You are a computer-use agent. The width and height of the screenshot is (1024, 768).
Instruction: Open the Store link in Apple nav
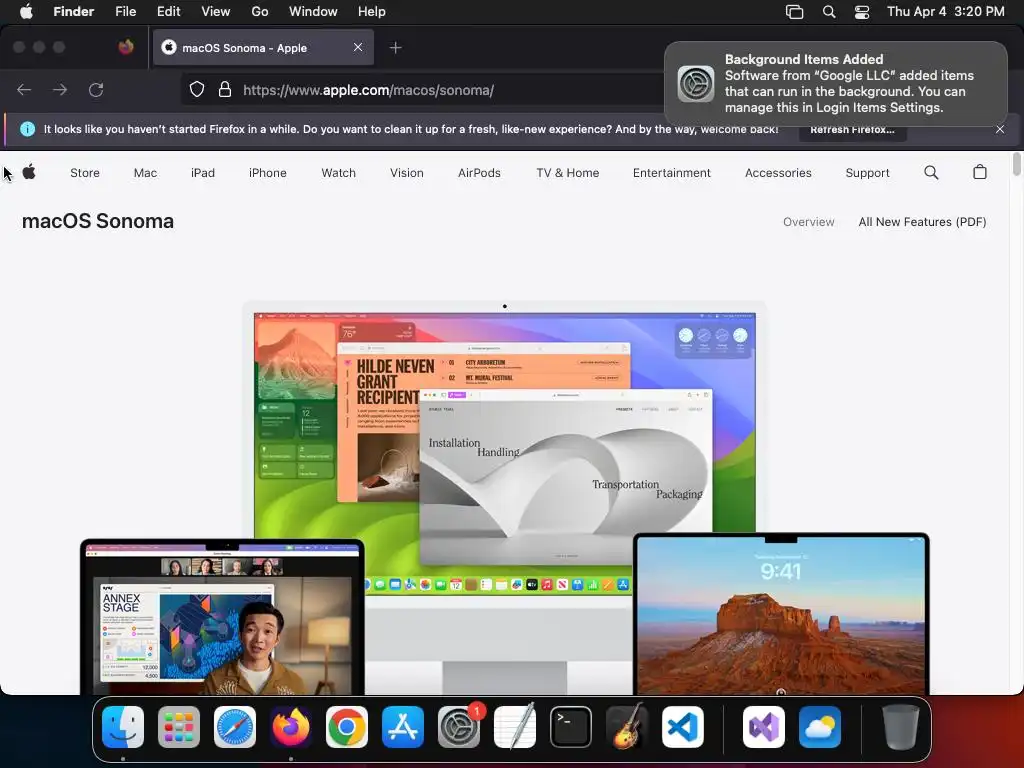coord(85,173)
